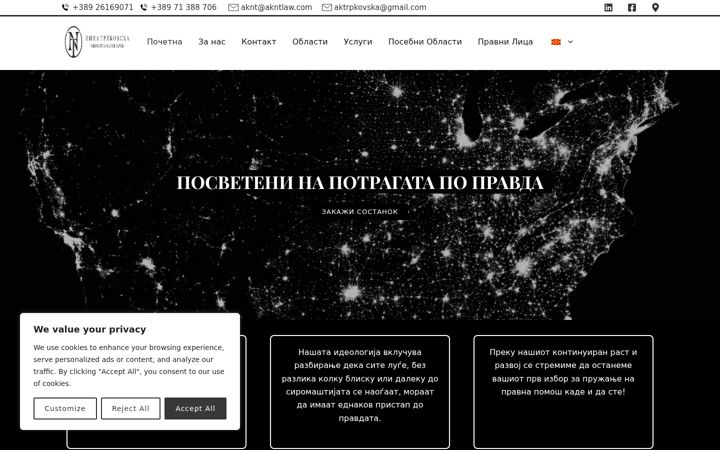Click the map location pin icon
720x450 pixels.
(x=655, y=7)
